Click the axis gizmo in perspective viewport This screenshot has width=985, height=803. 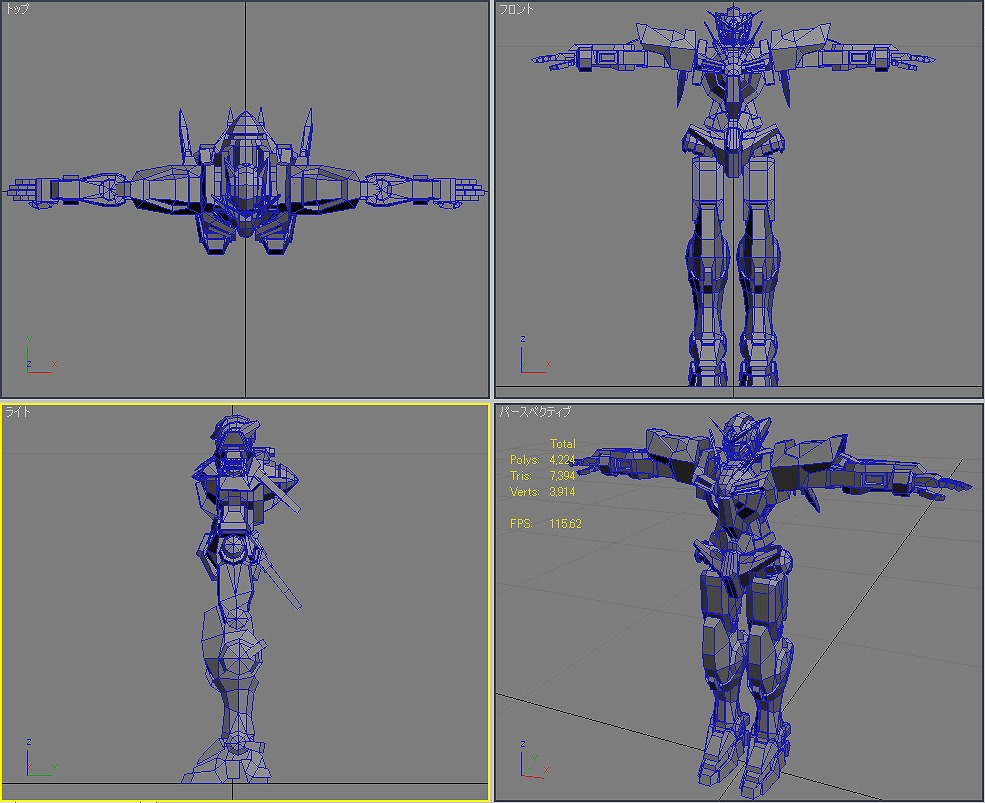click(x=535, y=760)
